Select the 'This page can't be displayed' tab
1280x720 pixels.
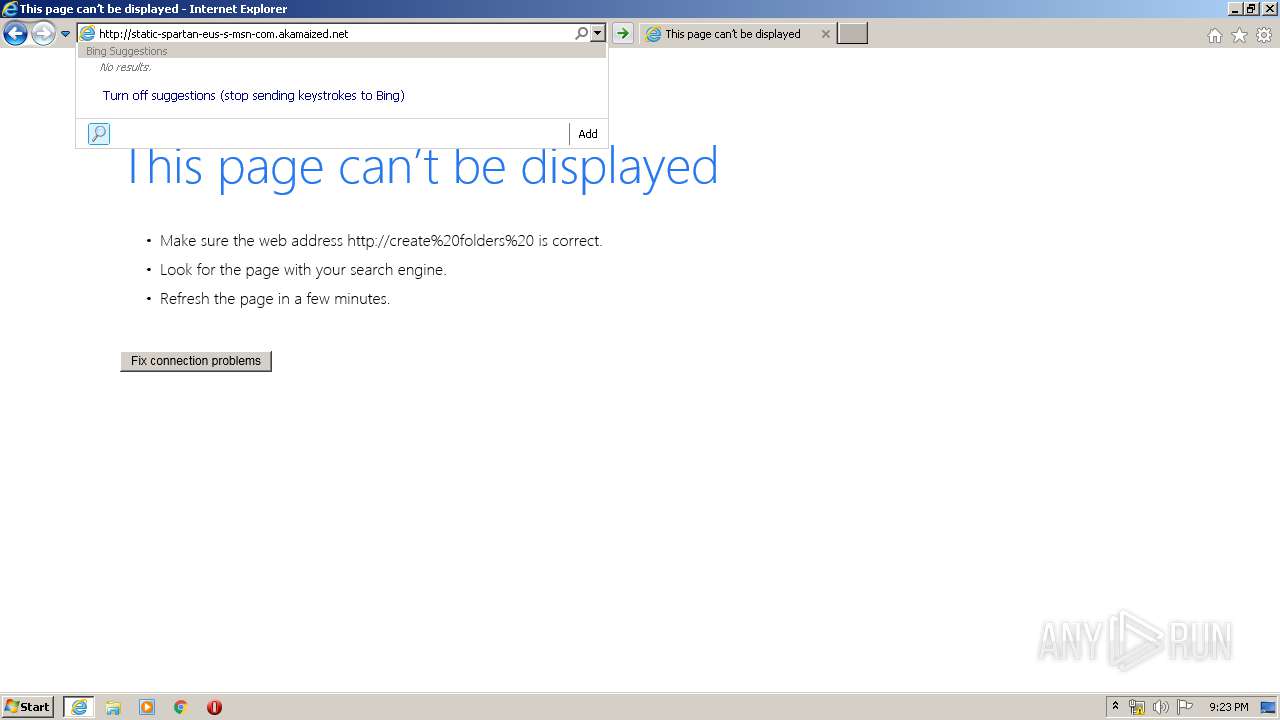733,34
